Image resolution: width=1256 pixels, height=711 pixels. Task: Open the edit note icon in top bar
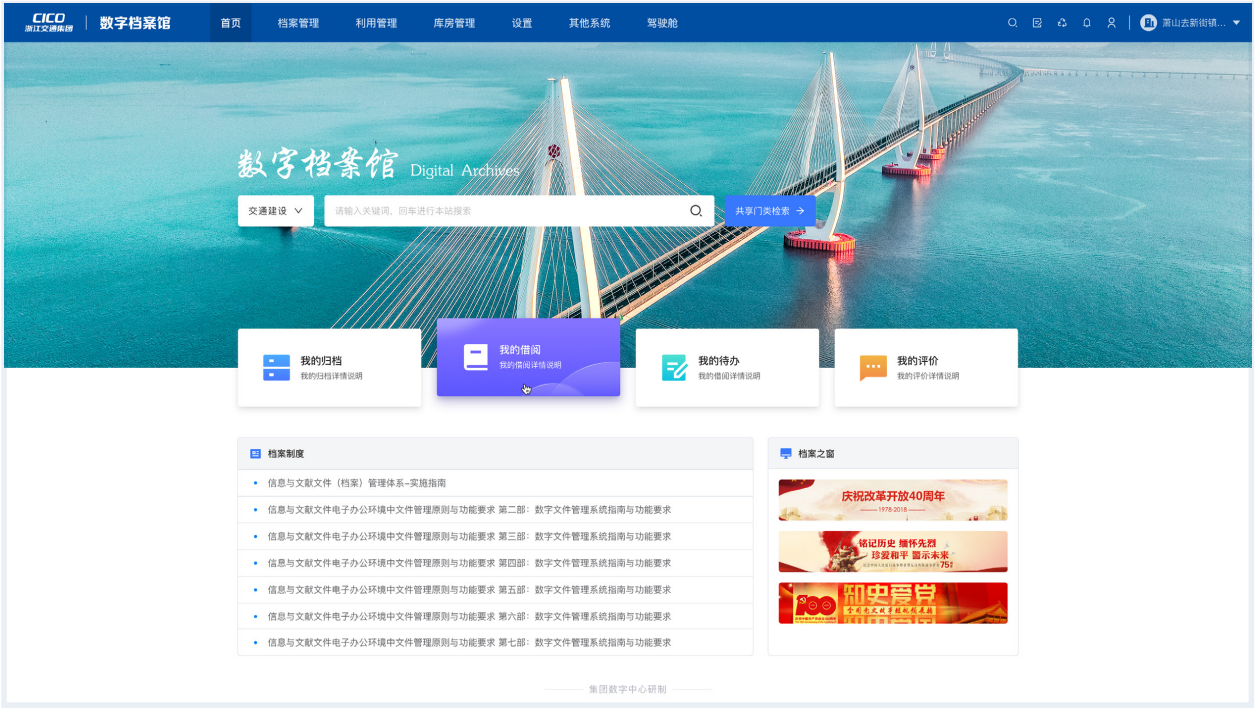tap(1037, 23)
